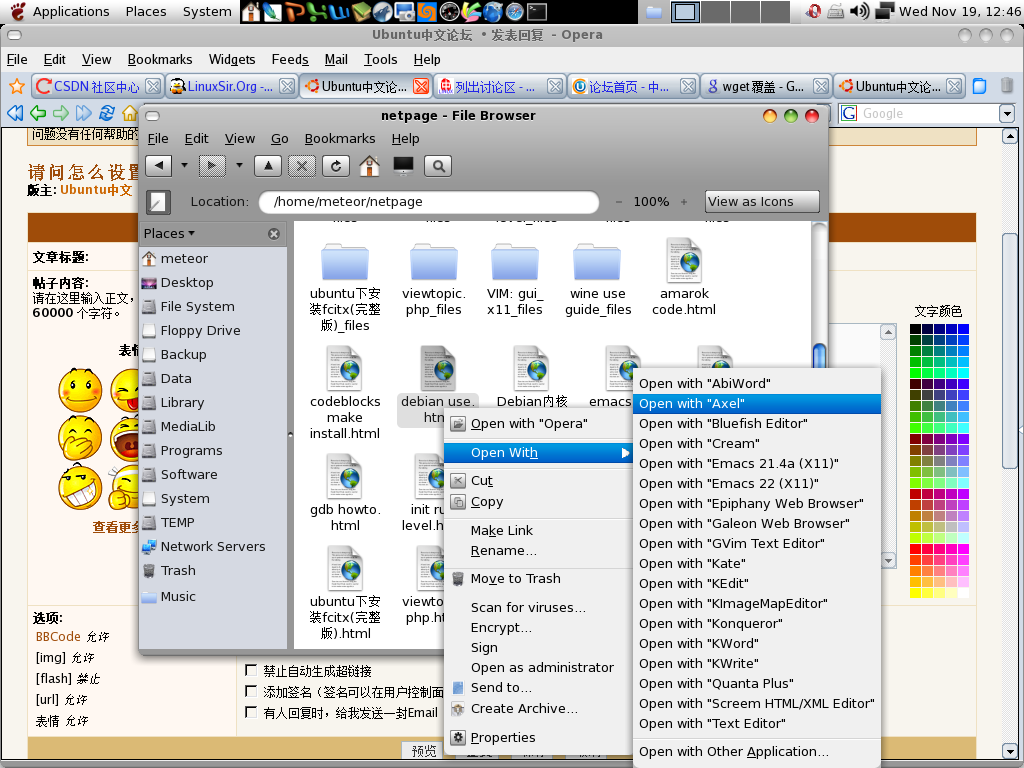Click Opera's green back arrow
The width and height of the screenshot is (1024, 768).
38,114
